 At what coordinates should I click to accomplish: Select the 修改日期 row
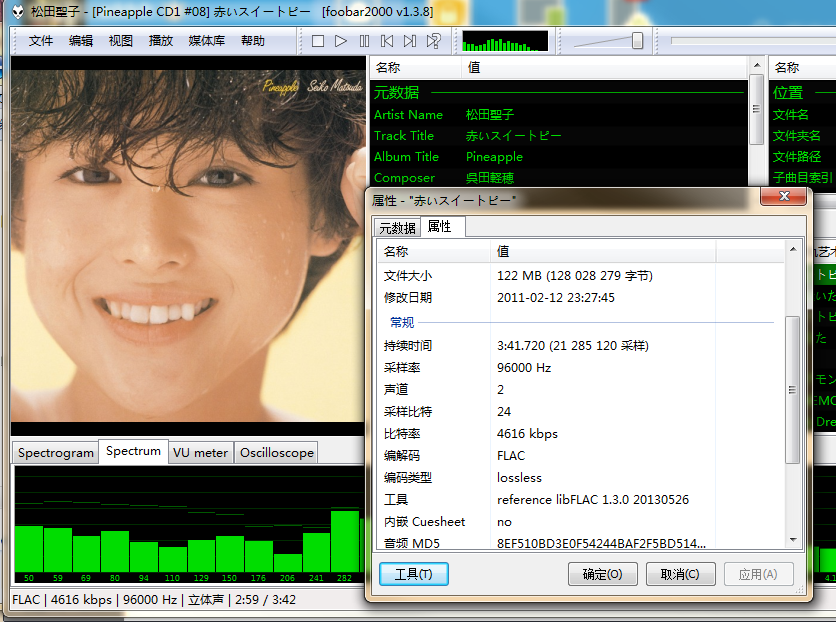pyautogui.click(x=581, y=297)
